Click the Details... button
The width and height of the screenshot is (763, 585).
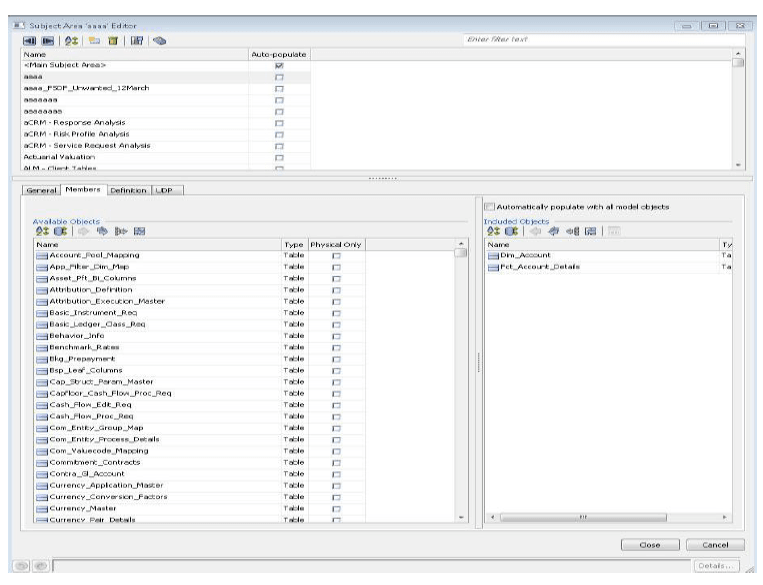(715, 566)
